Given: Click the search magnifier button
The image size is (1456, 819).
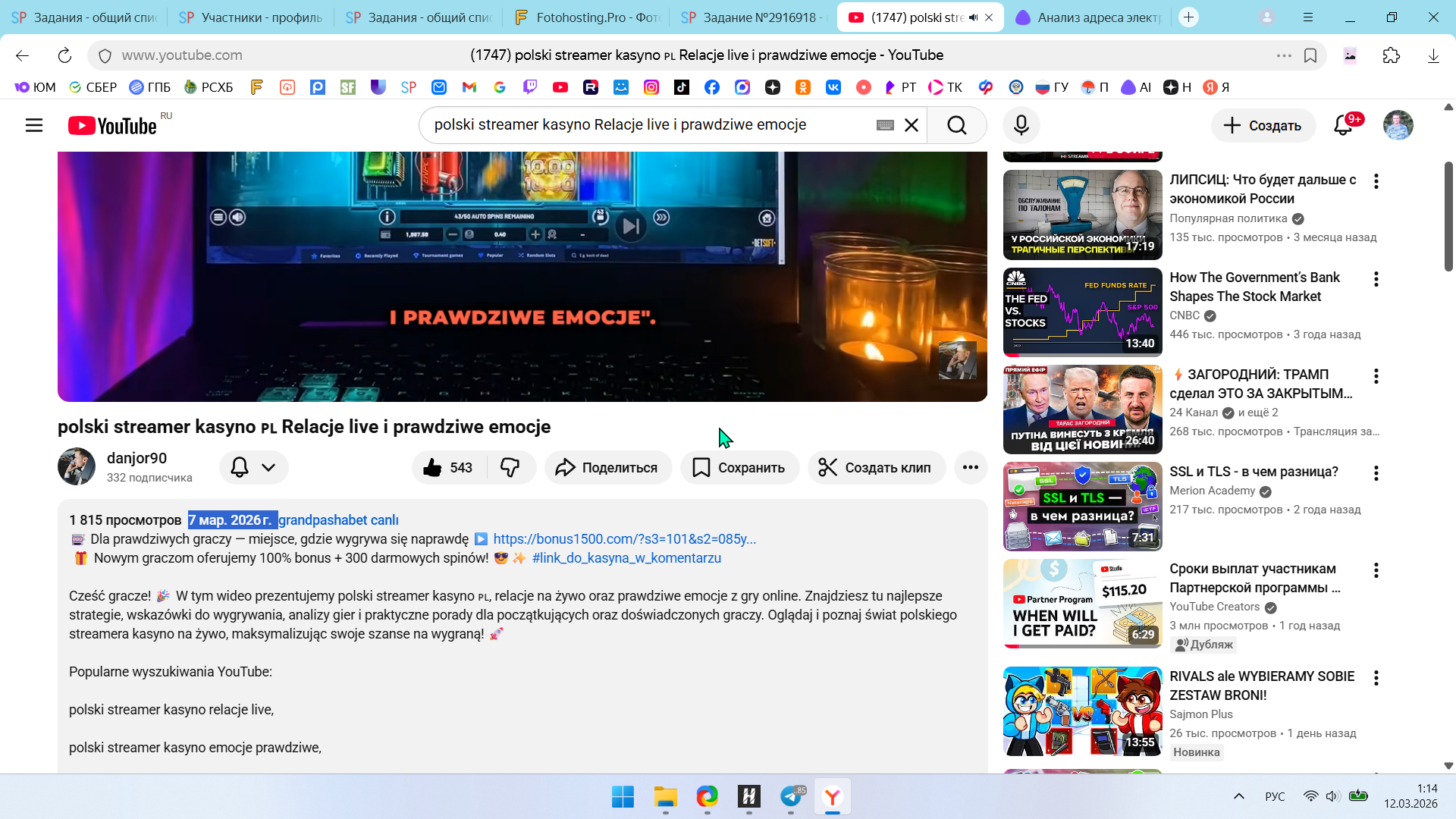Looking at the screenshot, I should coord(956,125).
